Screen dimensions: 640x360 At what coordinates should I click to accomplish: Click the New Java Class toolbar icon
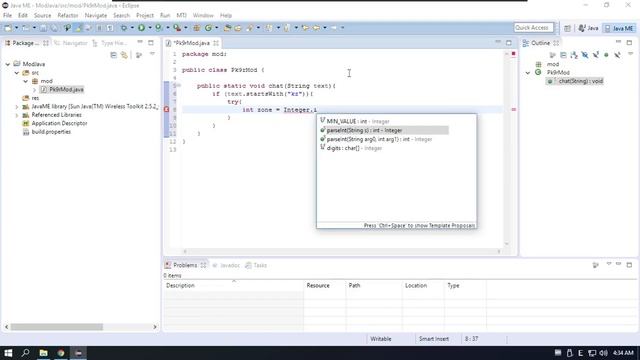pos(209,28)
